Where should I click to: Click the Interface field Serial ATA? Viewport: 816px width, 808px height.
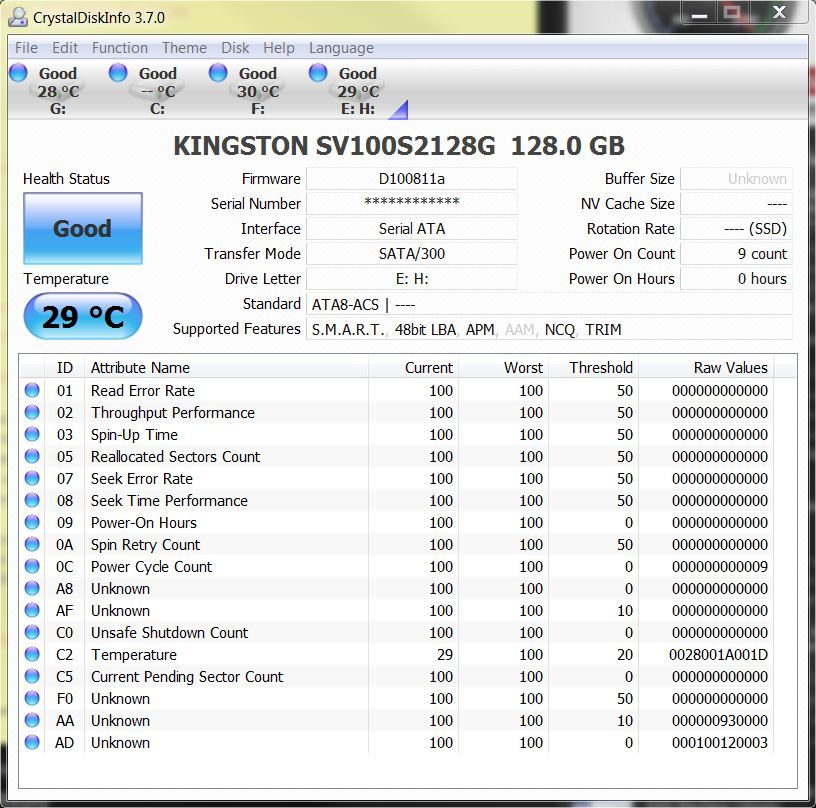point(412,229)
